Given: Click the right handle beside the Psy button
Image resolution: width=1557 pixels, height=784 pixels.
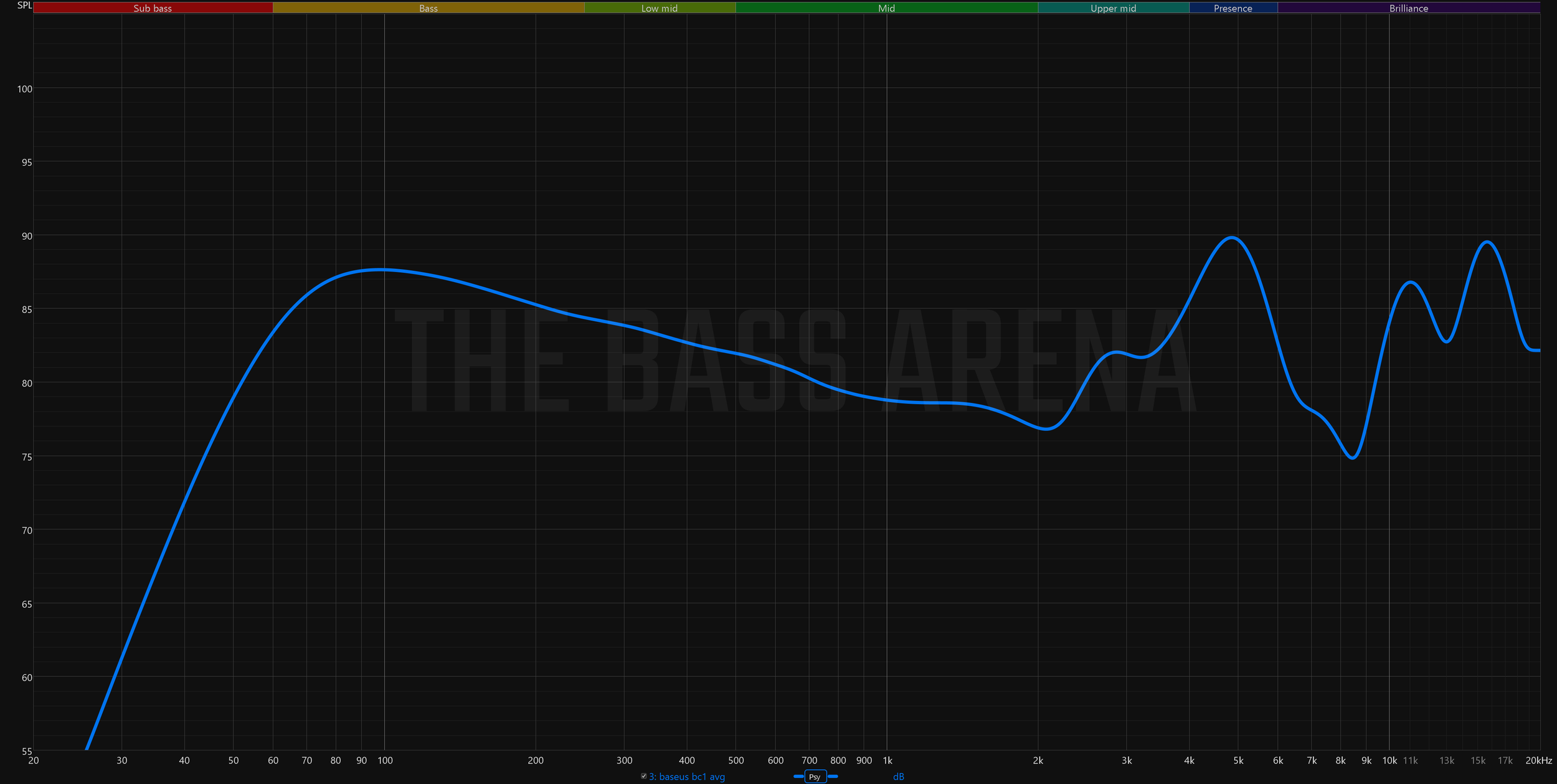Looking at the screenshot, I should coord(832,777).
